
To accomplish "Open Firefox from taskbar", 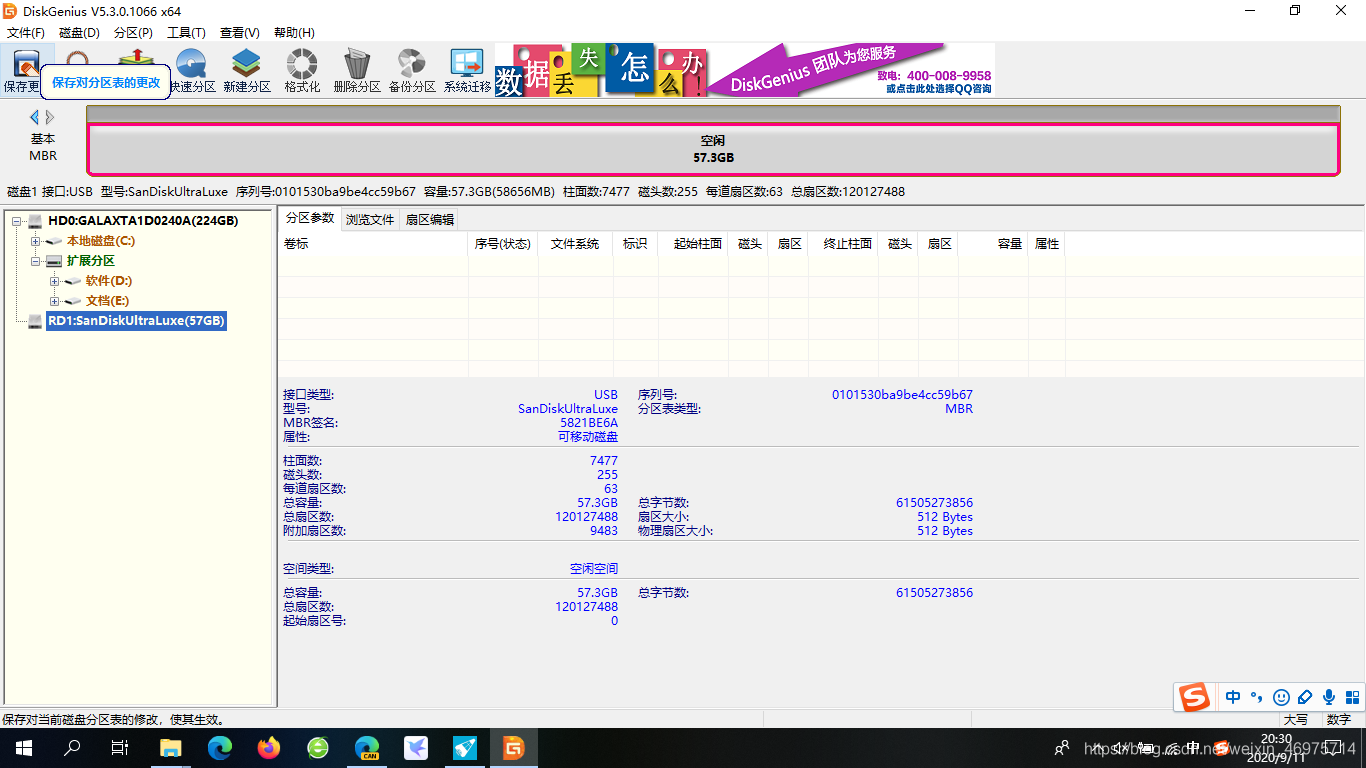I will coord(269,748).
